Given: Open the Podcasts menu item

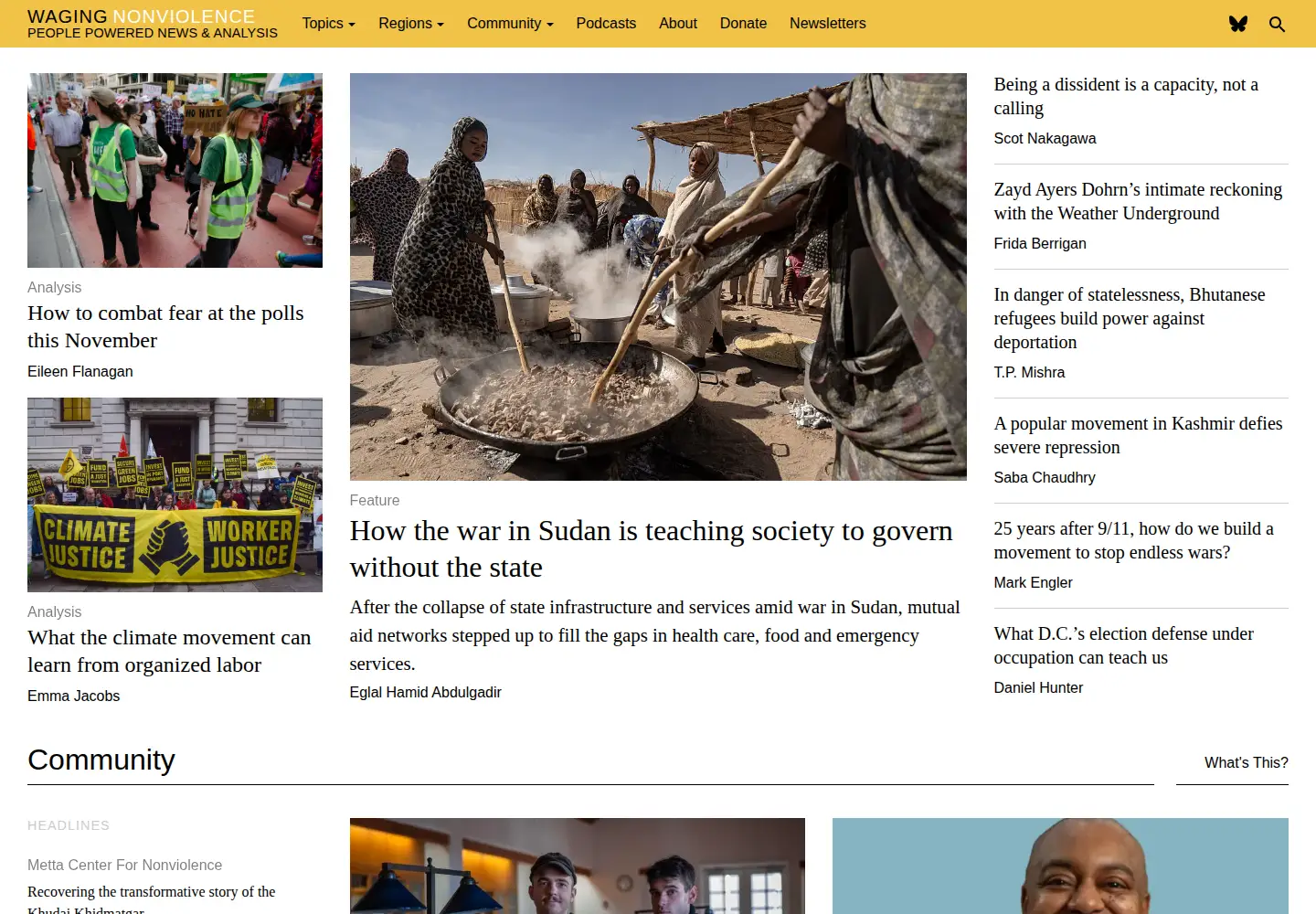Looking at the screenshot, I should (606, 24).
